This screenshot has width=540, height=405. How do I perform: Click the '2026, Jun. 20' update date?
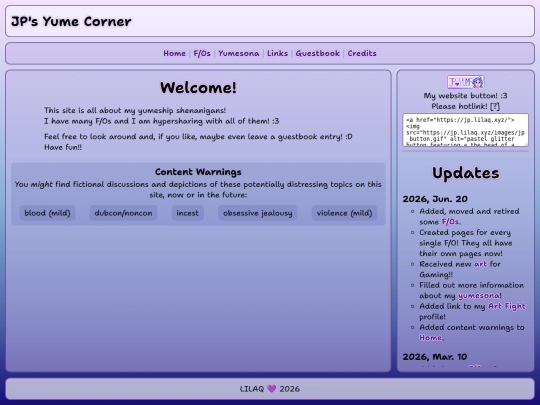point(435,199)
